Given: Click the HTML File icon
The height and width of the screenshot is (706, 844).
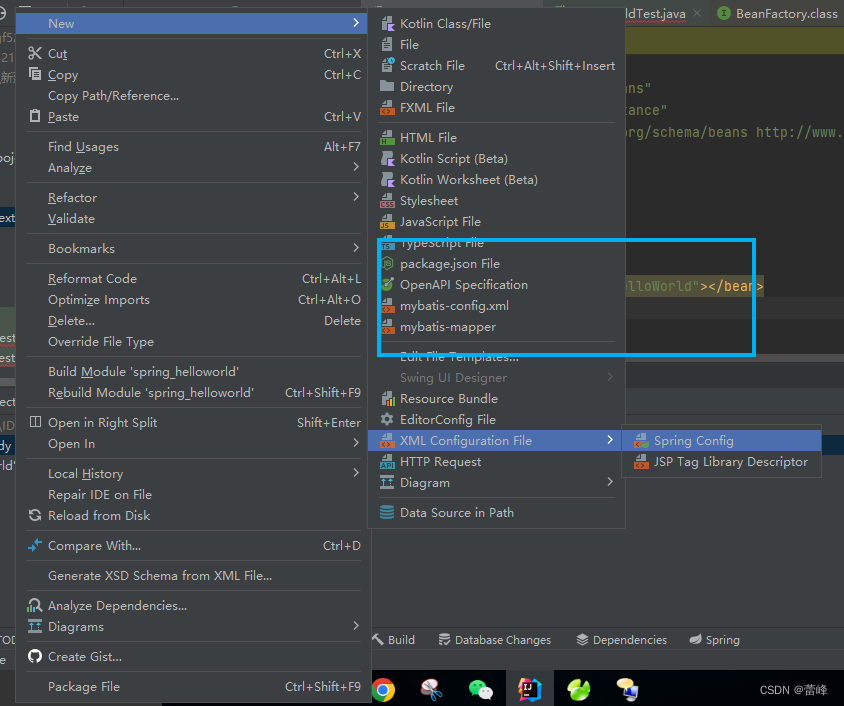Looking at the screenshot, I should pos(387,138).
